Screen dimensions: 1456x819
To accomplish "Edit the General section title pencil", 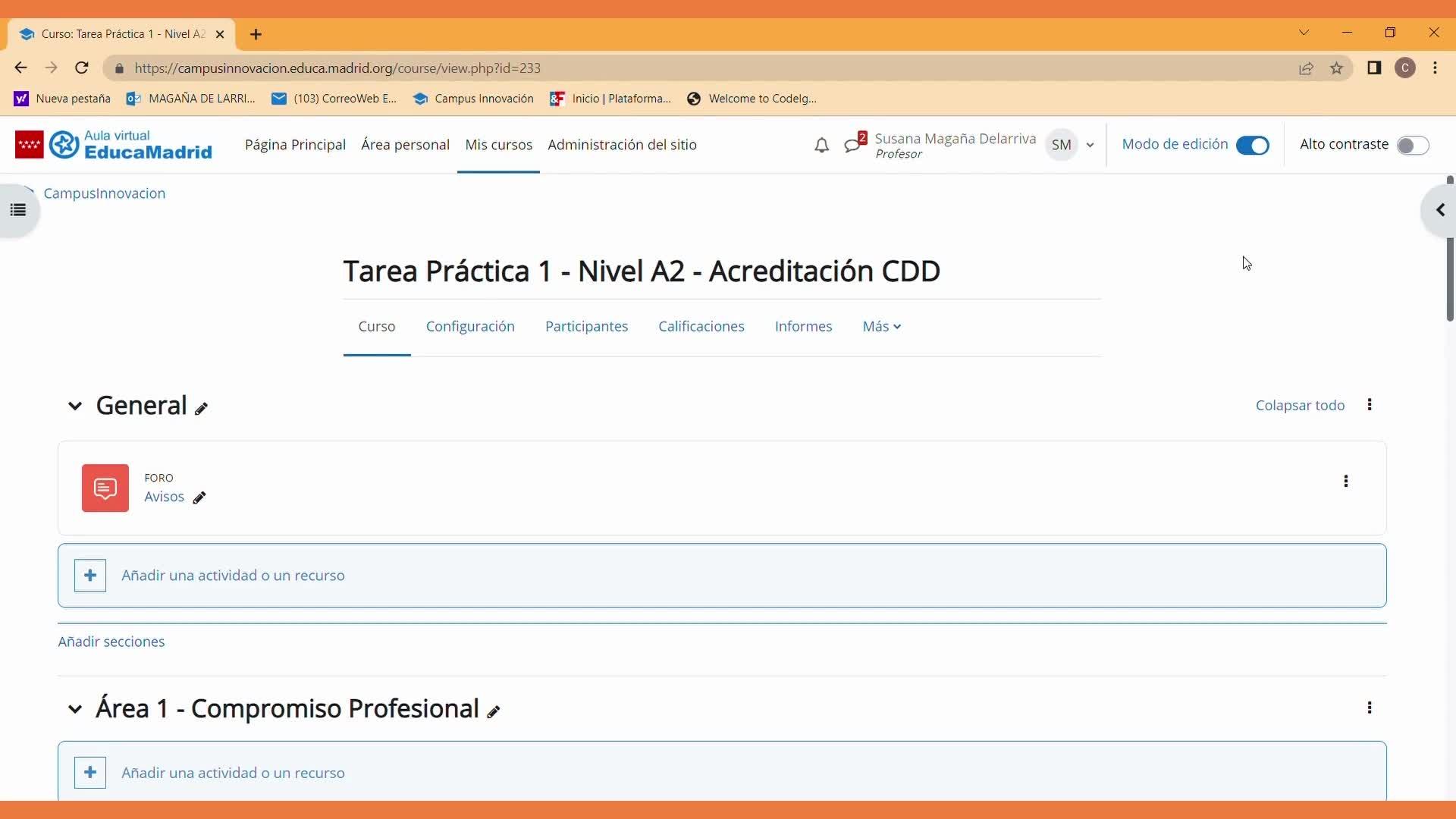I will coord(201,409).
